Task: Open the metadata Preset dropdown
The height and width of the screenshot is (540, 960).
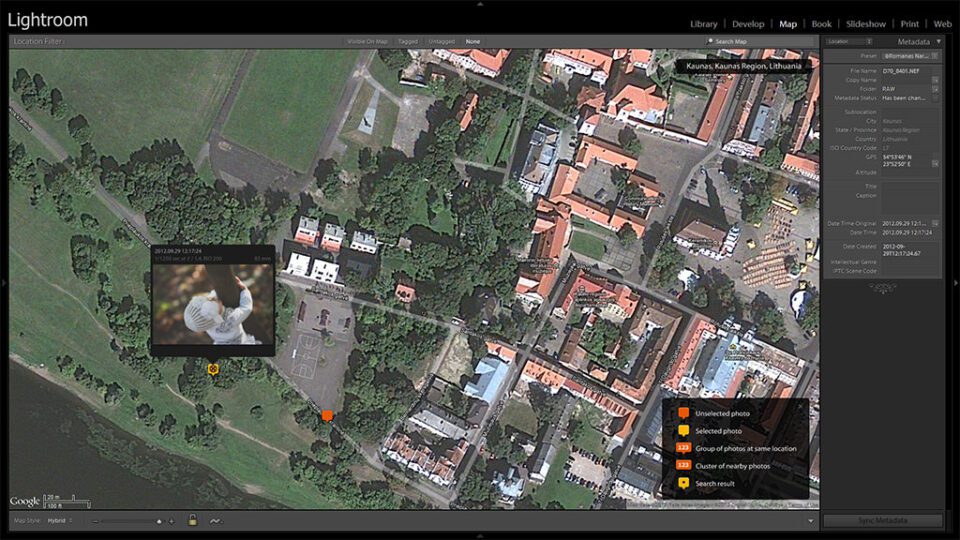Action: (x=910, y=56)
